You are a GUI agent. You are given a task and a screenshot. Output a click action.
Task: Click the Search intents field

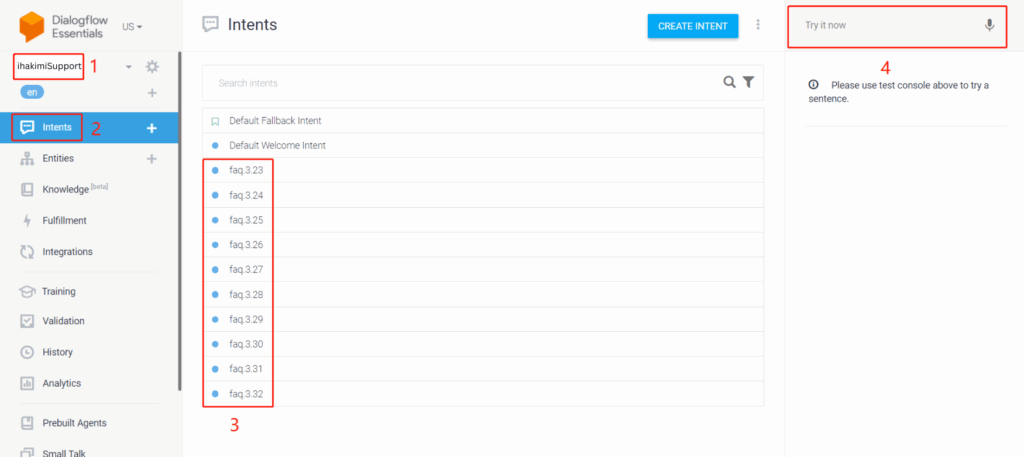tap(460, 82)
